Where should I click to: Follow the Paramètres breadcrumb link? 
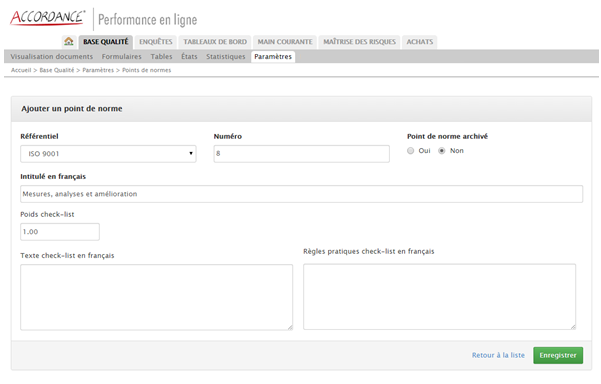click(98, 70)
